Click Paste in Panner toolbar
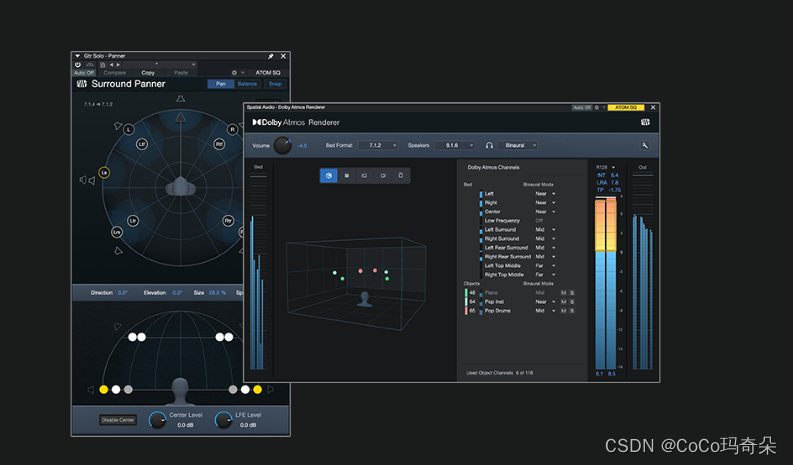Viewport: 793px width, 465px height. [x=181, y=73]
